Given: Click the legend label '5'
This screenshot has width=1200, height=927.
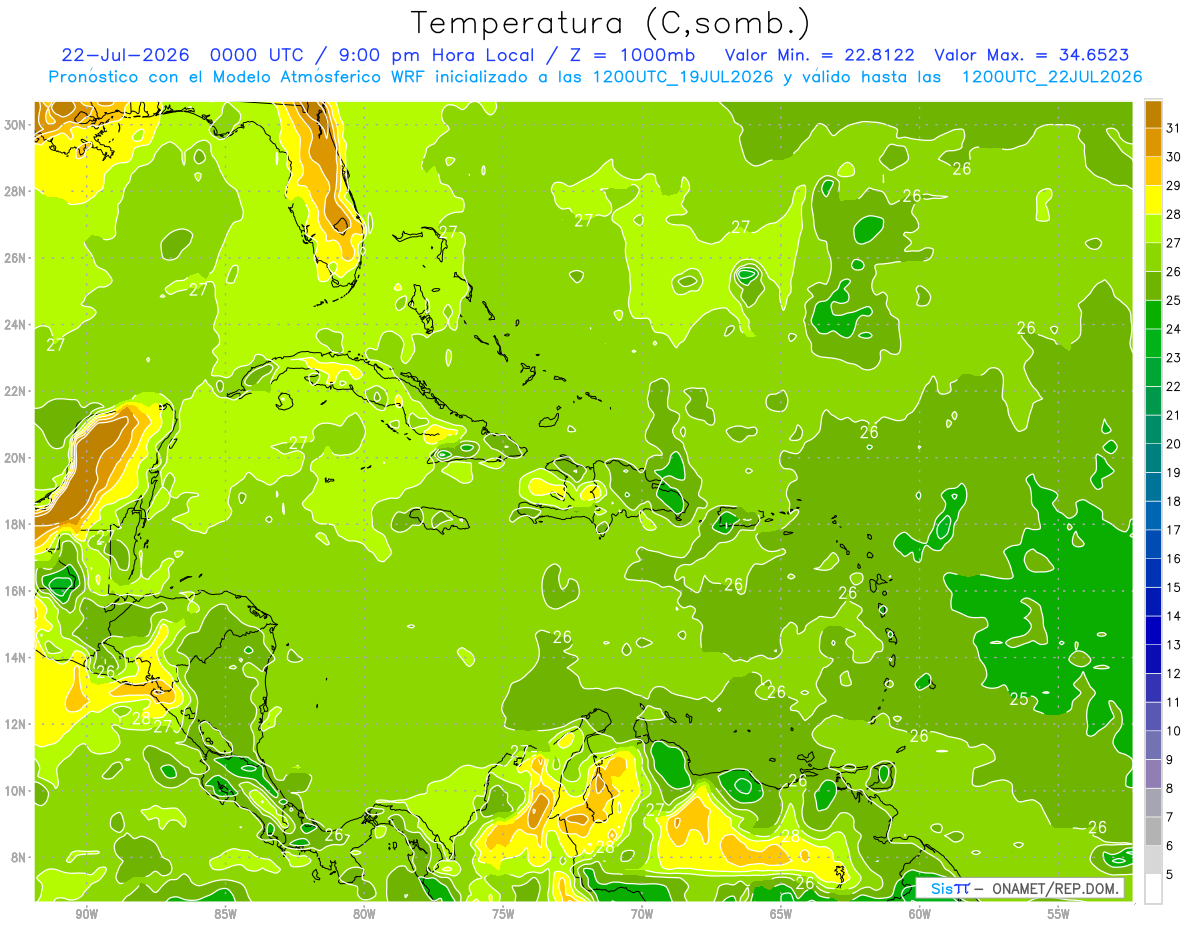Looking at the screenshot, I should click(x=1170, y=875).
